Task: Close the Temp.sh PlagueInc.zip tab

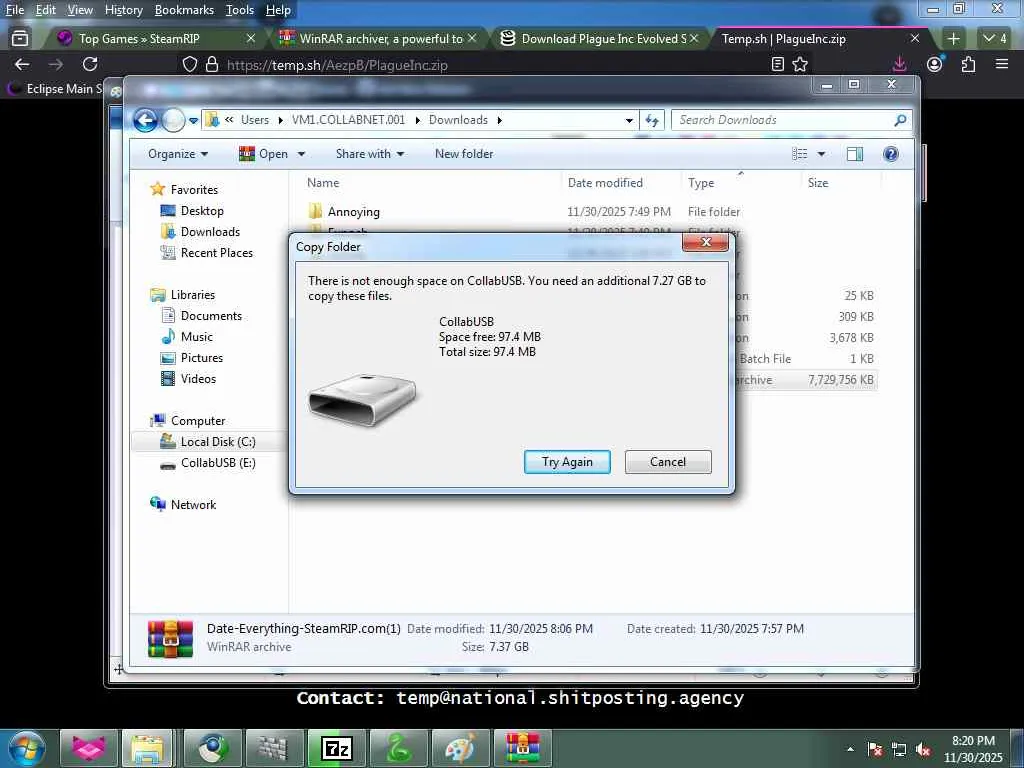Action: (915, 39)
